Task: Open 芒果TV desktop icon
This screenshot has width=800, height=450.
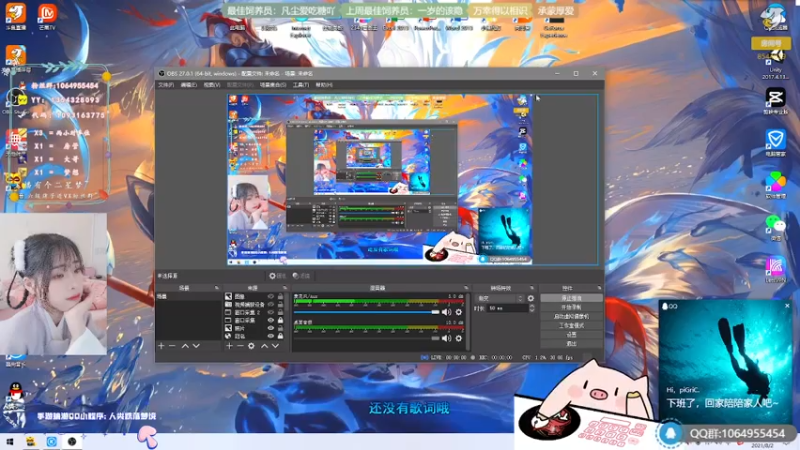Action: 47,16
